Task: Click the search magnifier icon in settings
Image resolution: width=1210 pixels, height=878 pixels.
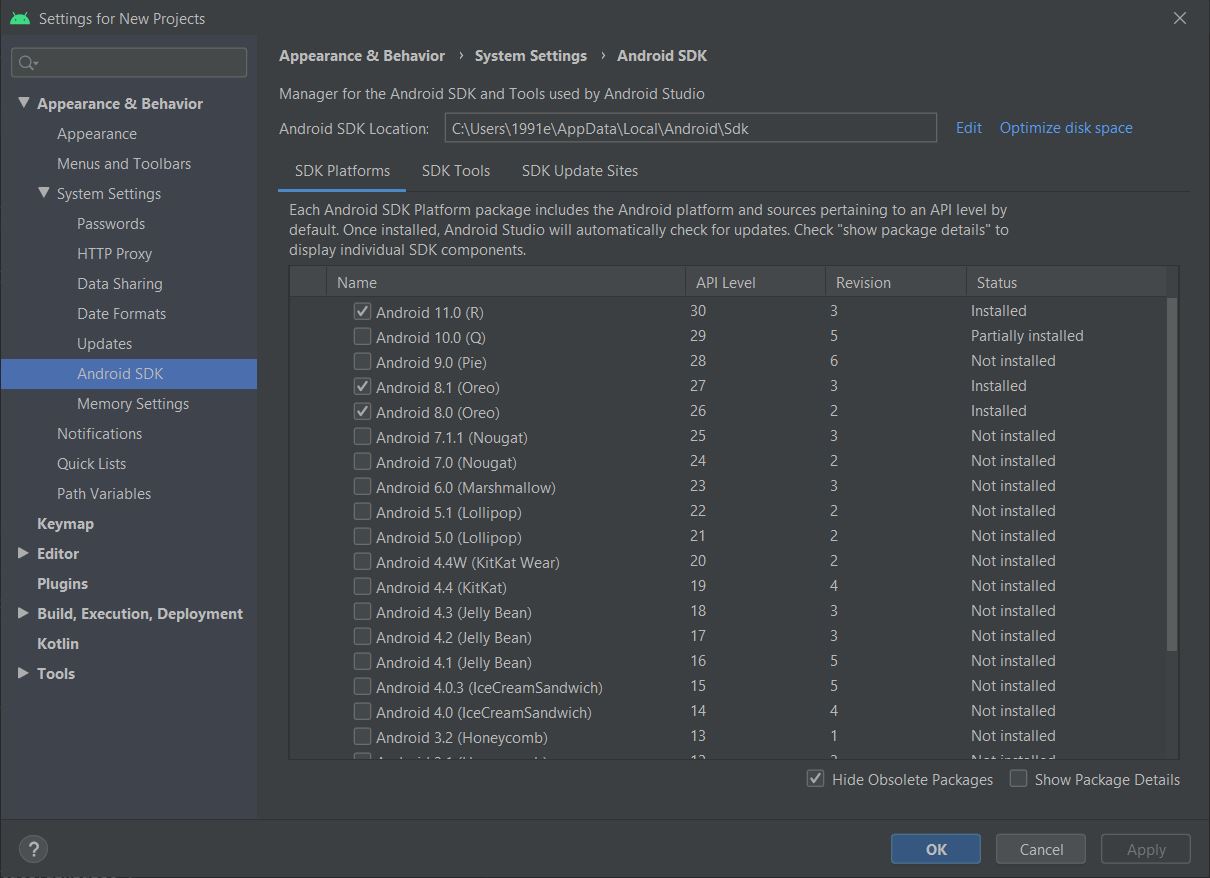Action: pos(28,63)
